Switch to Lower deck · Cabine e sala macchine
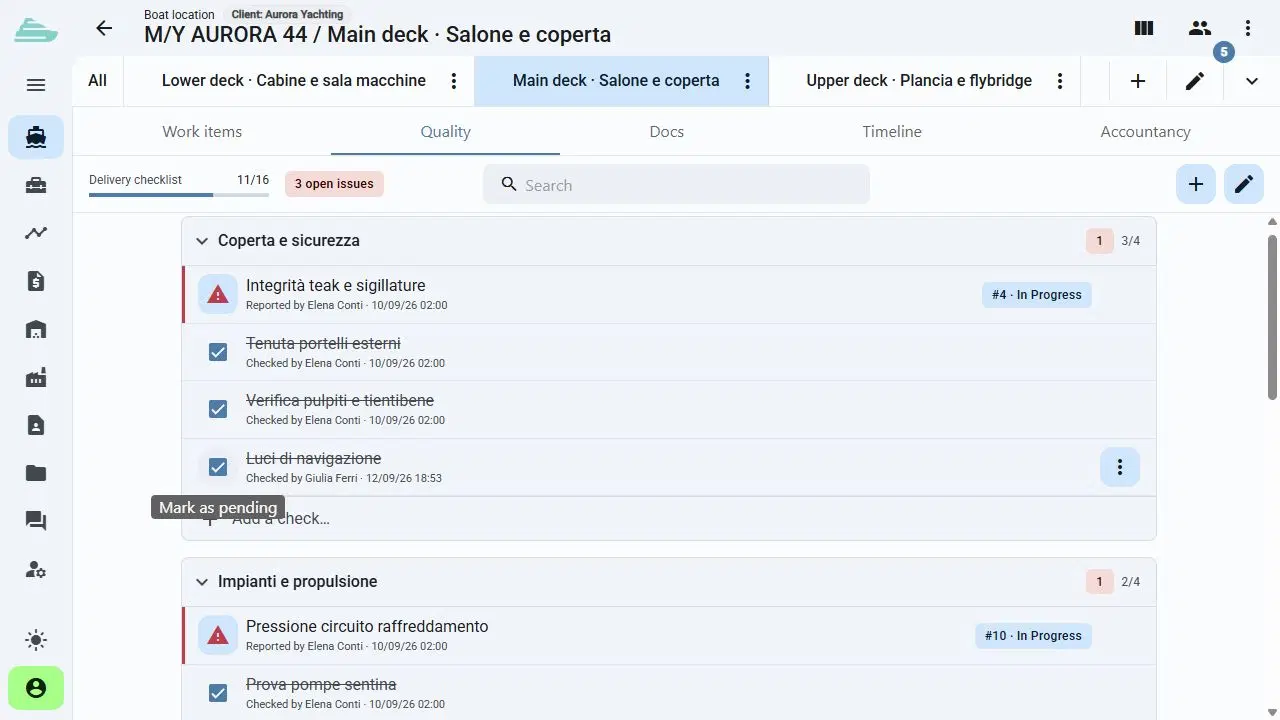Screen dimensions: 1280x720 294,81
